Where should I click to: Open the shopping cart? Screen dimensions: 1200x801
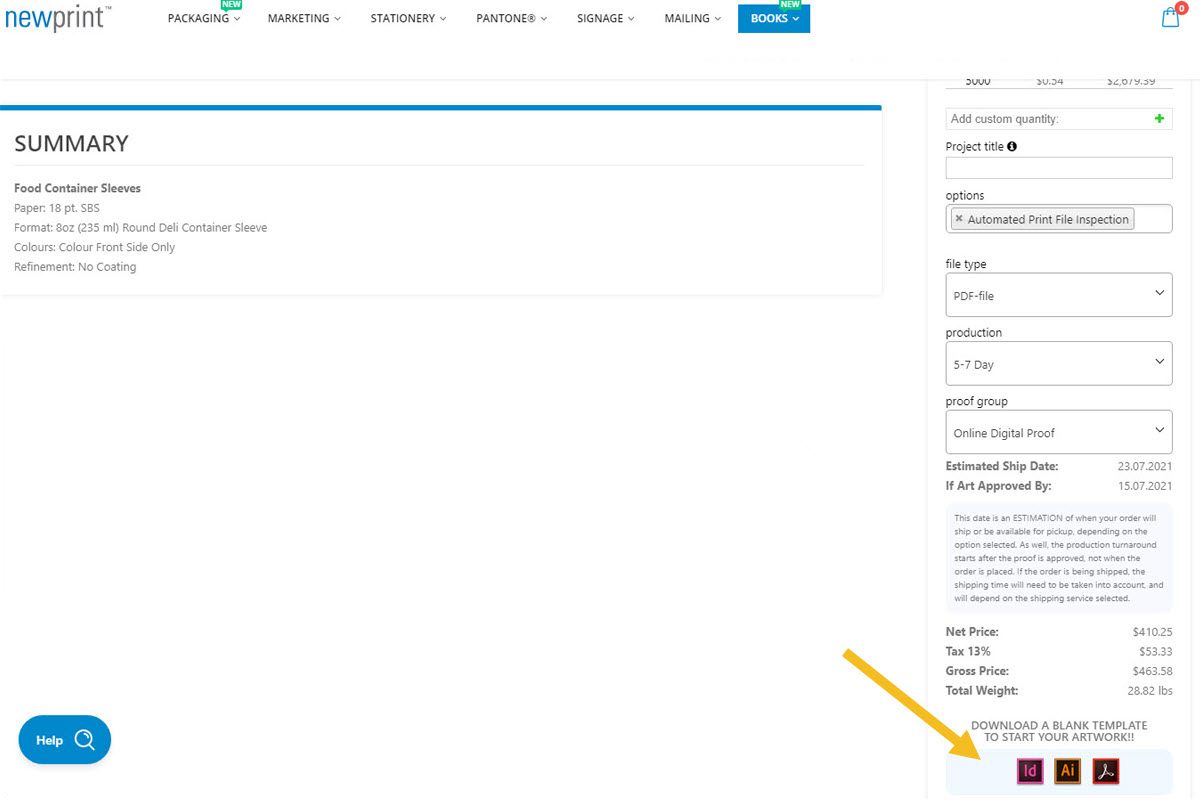click(1171, 18)
